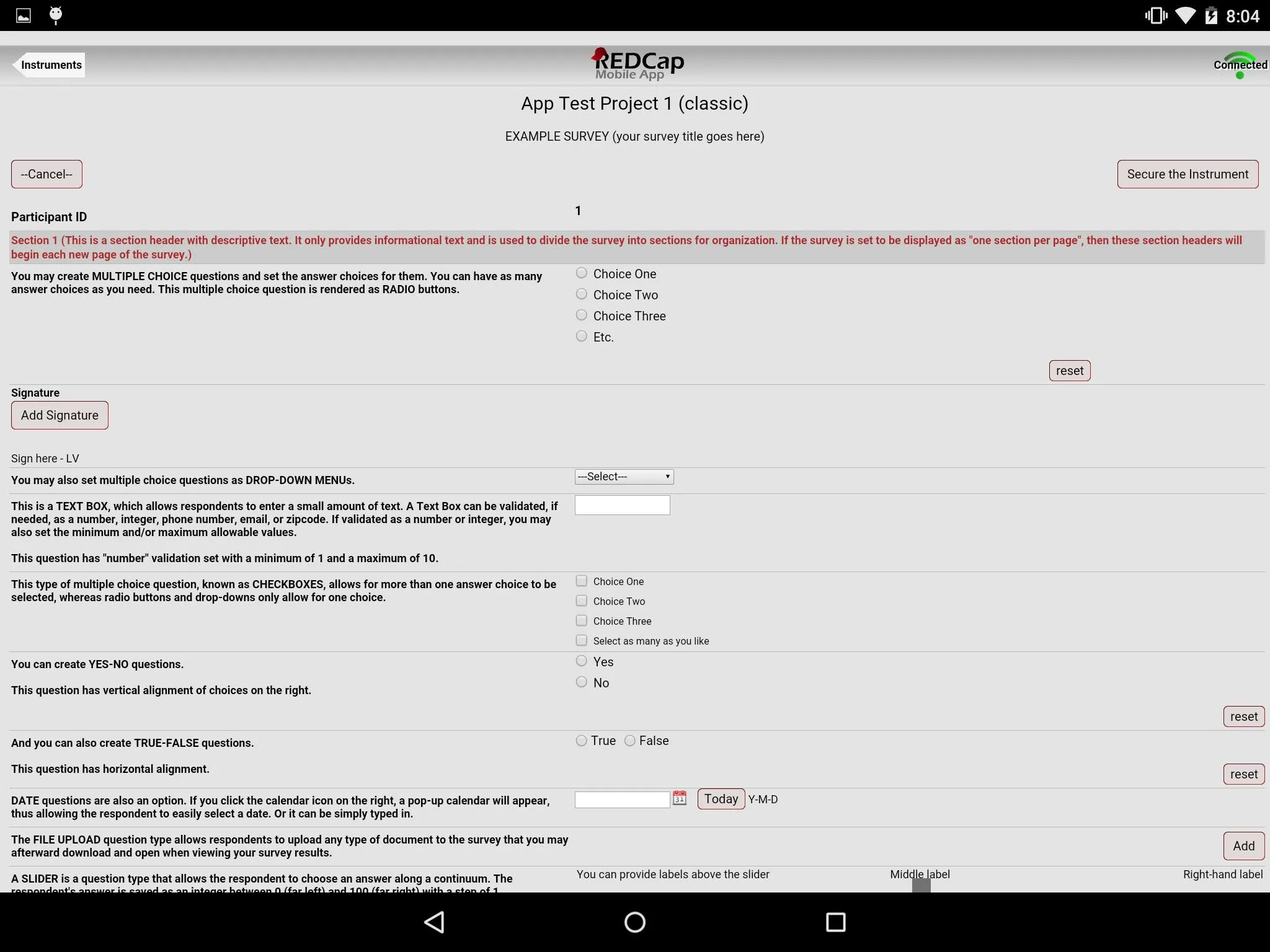The width and height of the screenshot is (1270, 952).
Task: Tap the Connected wifi status icon
Action: [1240, 65]
